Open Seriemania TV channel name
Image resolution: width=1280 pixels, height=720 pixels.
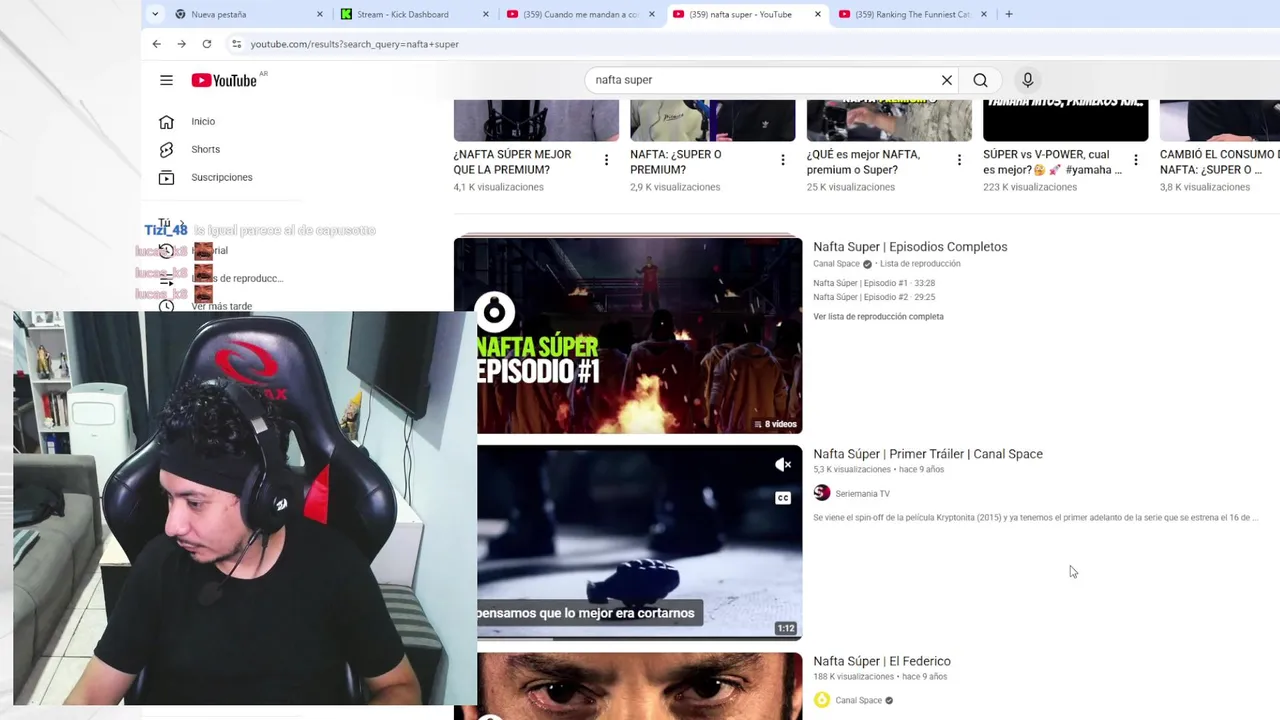click(862, 494)
